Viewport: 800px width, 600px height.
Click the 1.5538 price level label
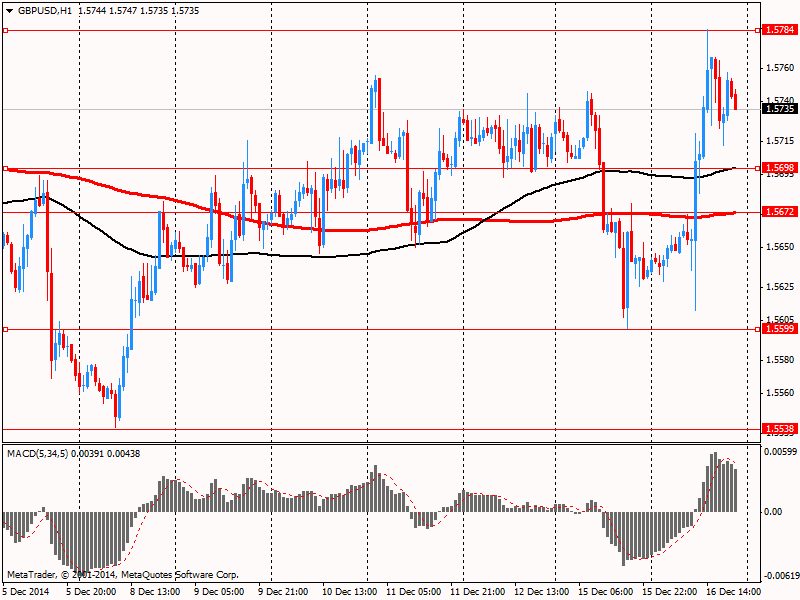pos(779,428)
